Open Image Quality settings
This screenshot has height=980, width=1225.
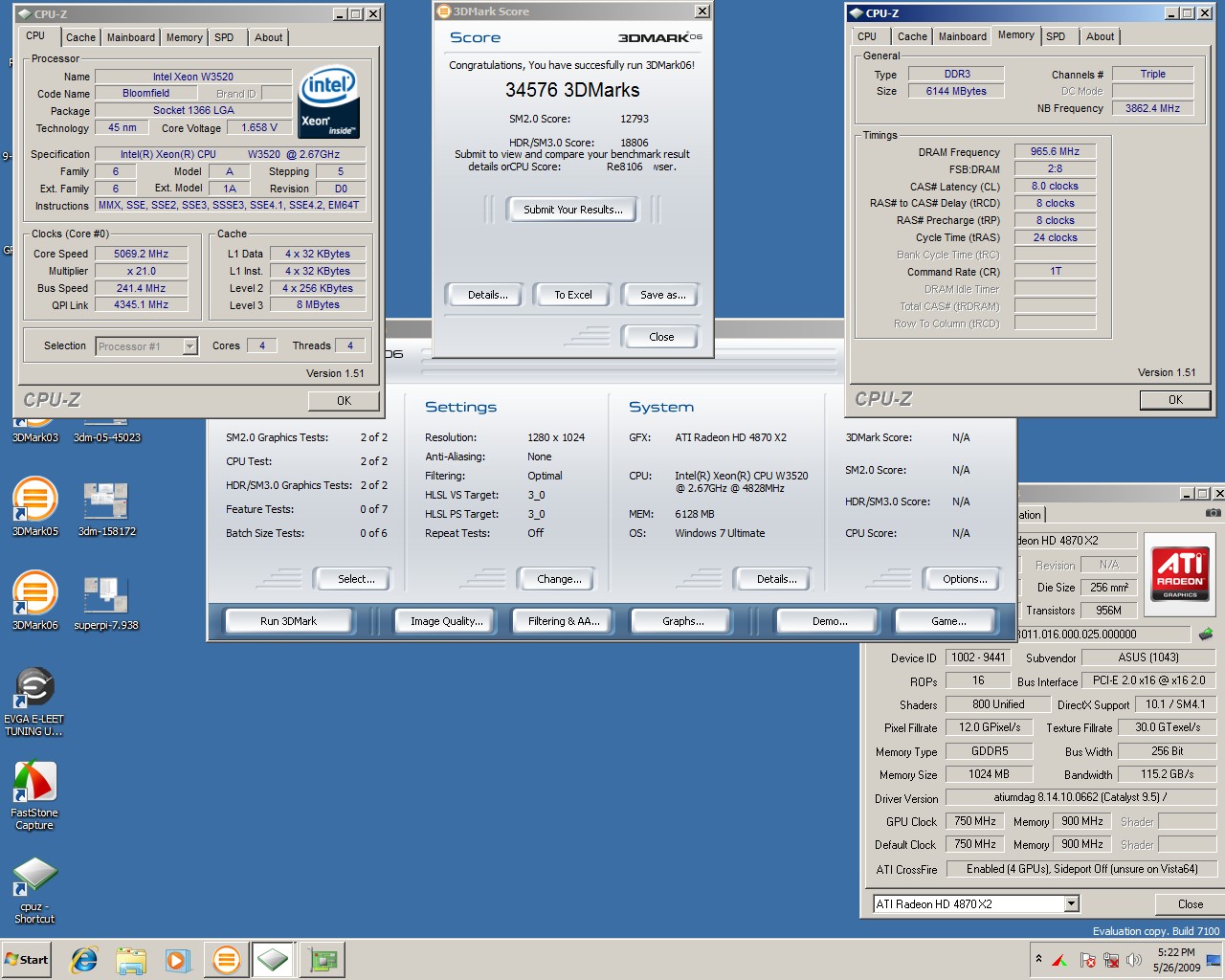(447, 621)
